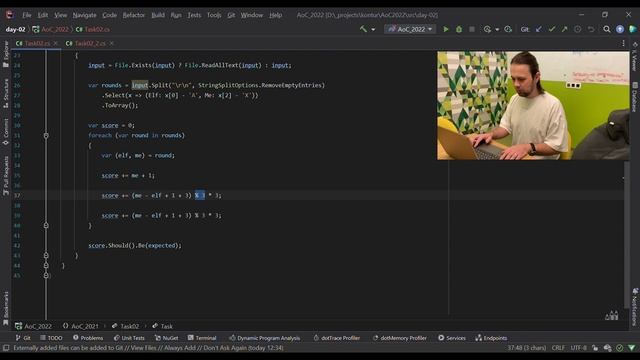This screenshot has width=640, height=360.
Task: Open Structure tool window on left sidebar
Action: pyautogui.click(x=6, y=93)
